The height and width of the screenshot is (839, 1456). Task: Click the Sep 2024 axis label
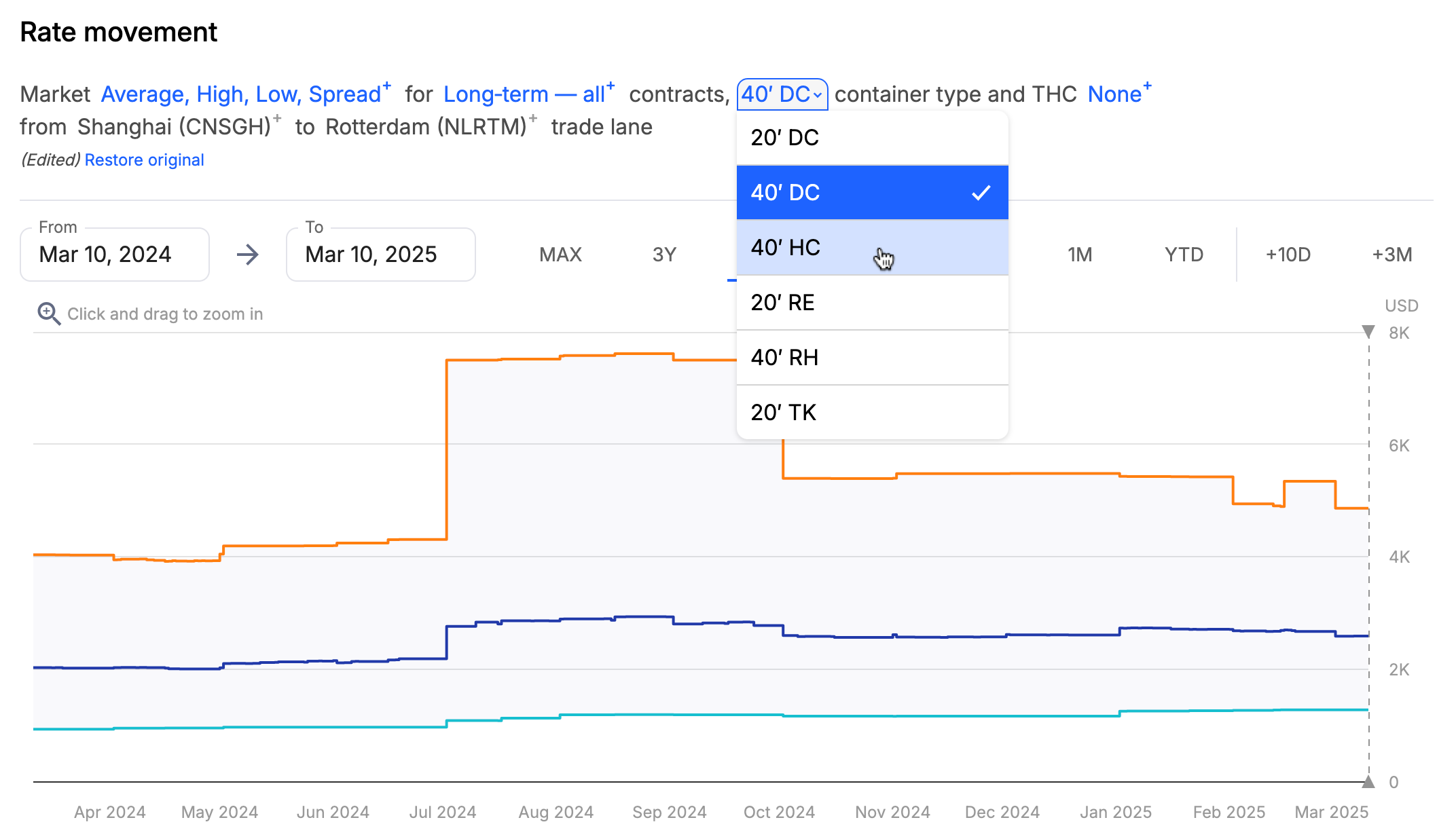[670, 813]
